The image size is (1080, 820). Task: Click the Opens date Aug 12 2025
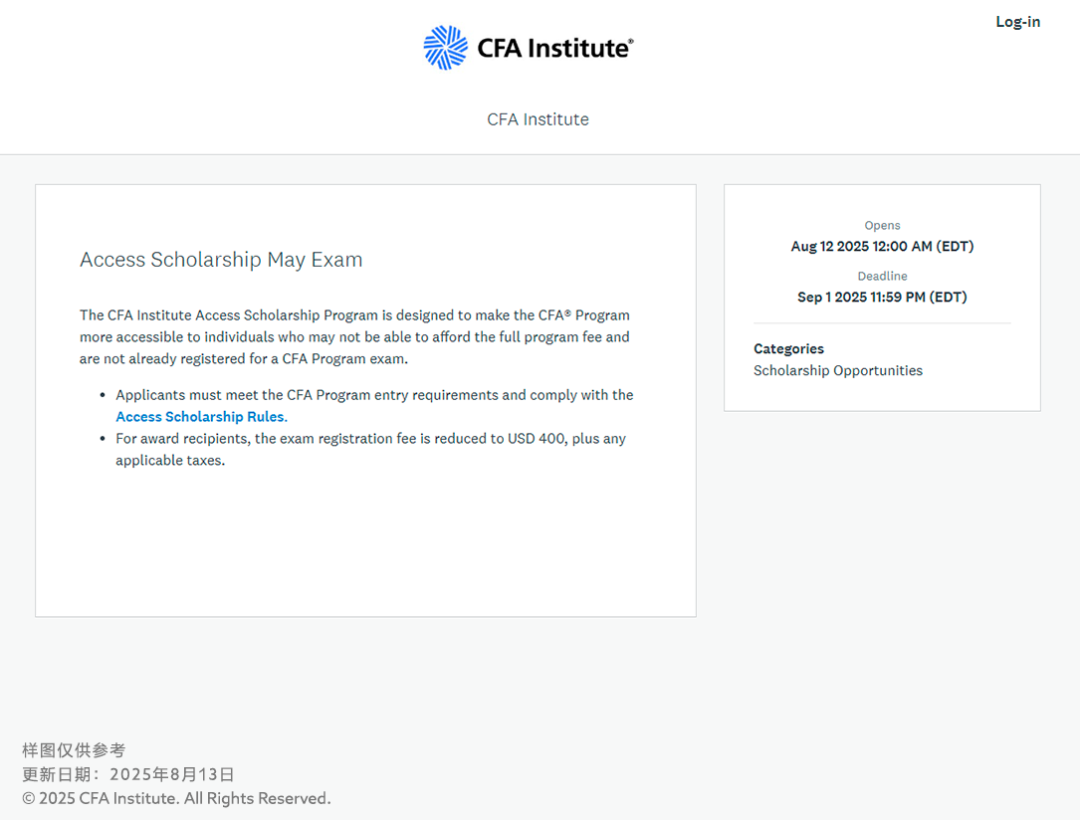(882, 246)
